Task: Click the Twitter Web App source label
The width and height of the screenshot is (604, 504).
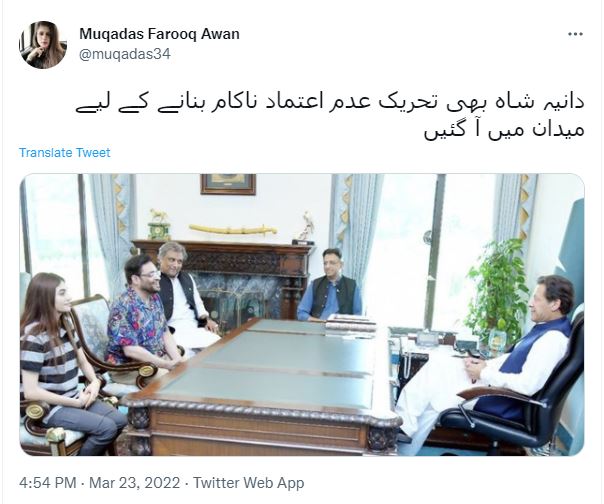Action: pos(248,483)
